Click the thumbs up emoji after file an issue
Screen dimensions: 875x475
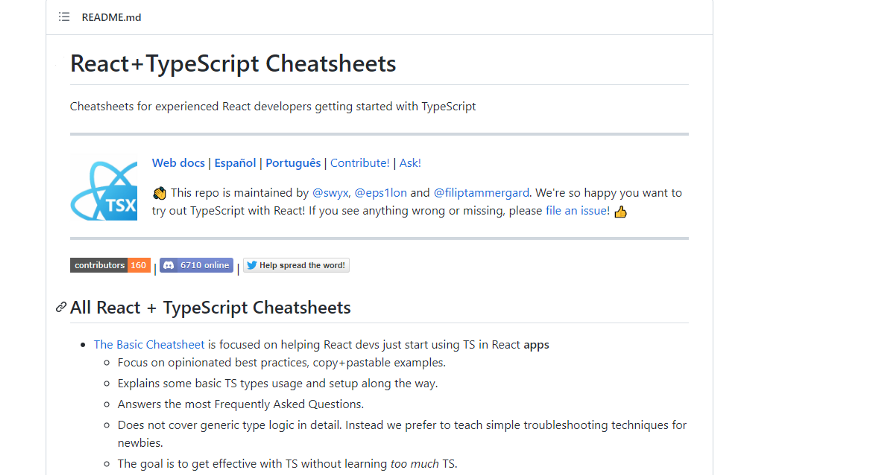click(x=620, y=211)
